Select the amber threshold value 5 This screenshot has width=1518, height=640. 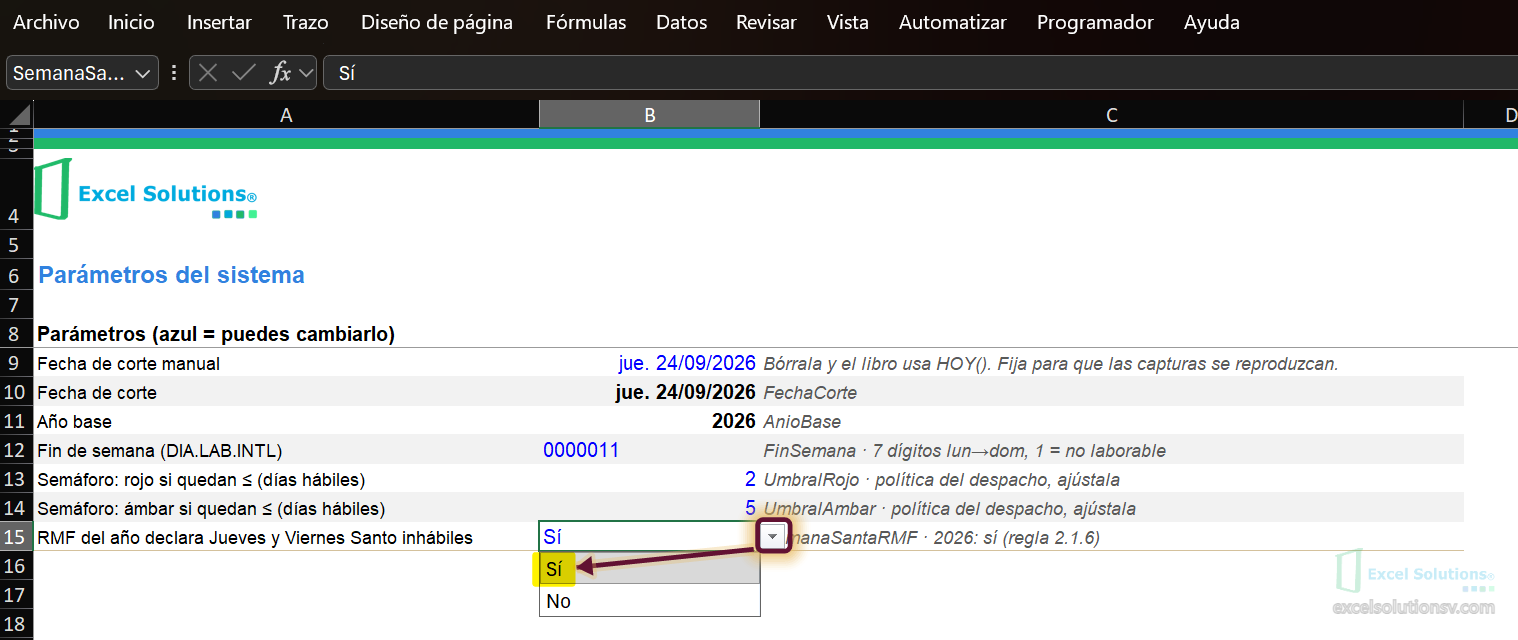649,508
